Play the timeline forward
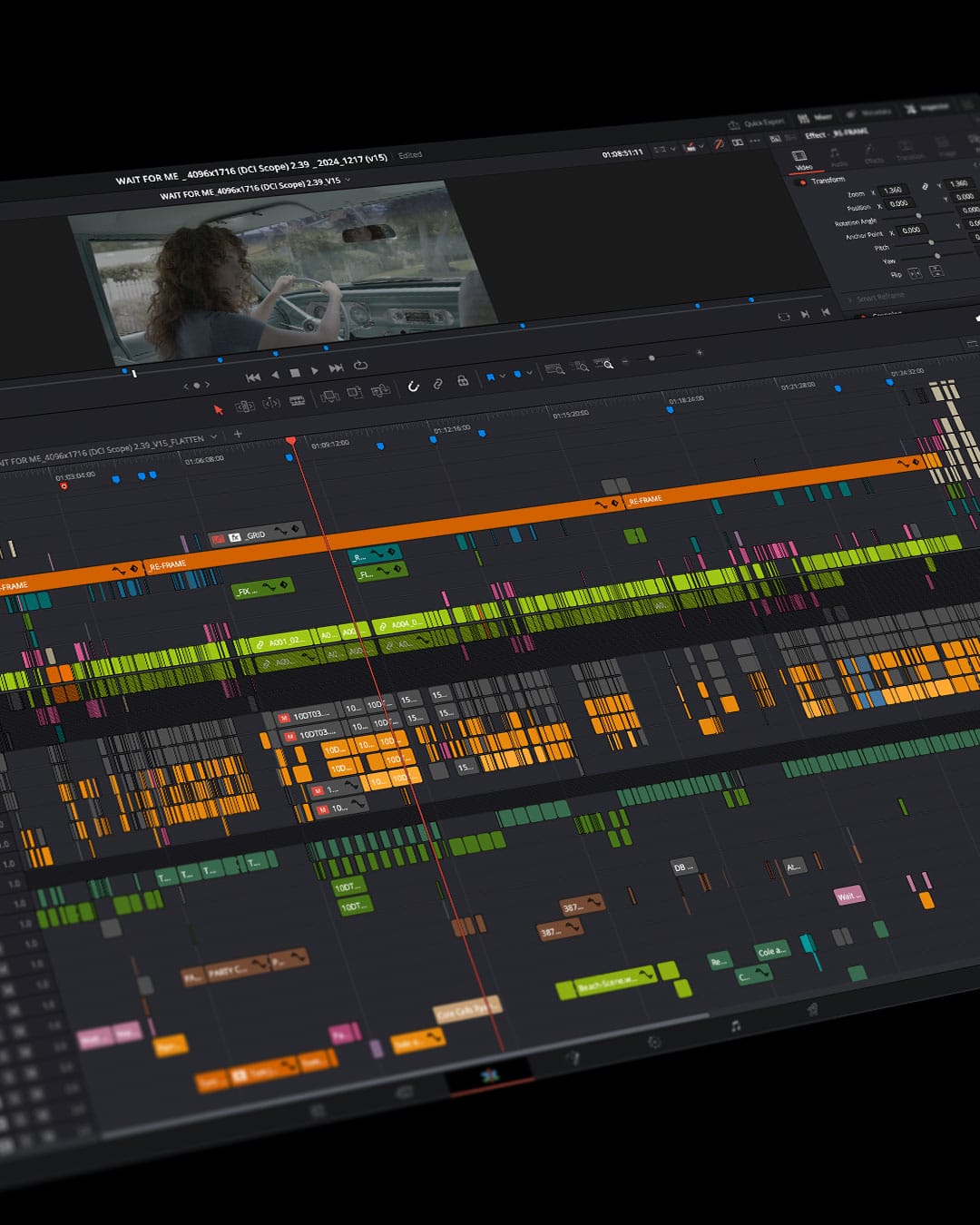This screenshot has height=1225, width=980. click(x=315, y=370)
